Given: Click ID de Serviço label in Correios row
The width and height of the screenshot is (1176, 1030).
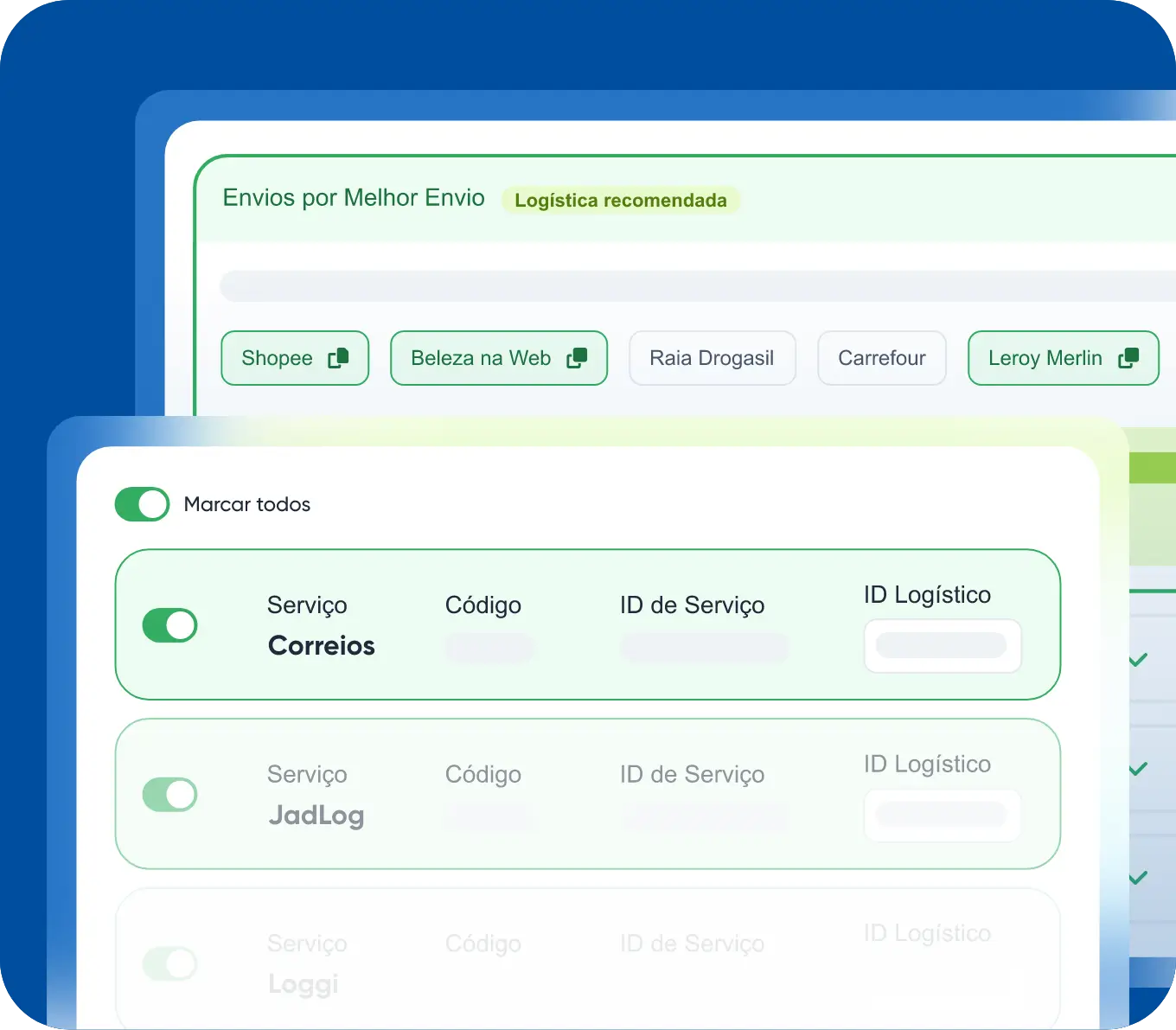Looking at the screenshot, I should coord(693,605).
